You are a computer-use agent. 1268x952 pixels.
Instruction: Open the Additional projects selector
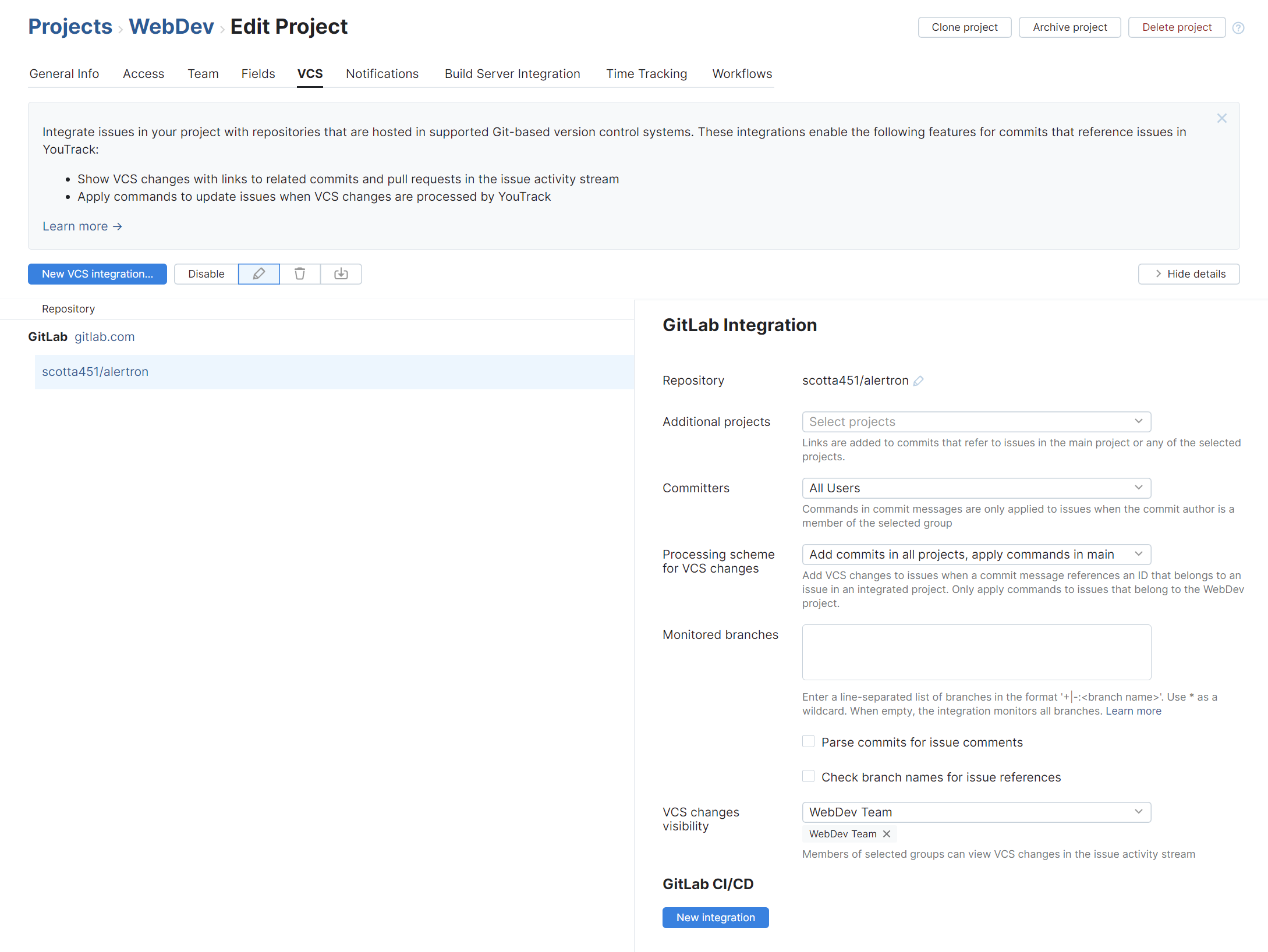click(x=976, y=421)
